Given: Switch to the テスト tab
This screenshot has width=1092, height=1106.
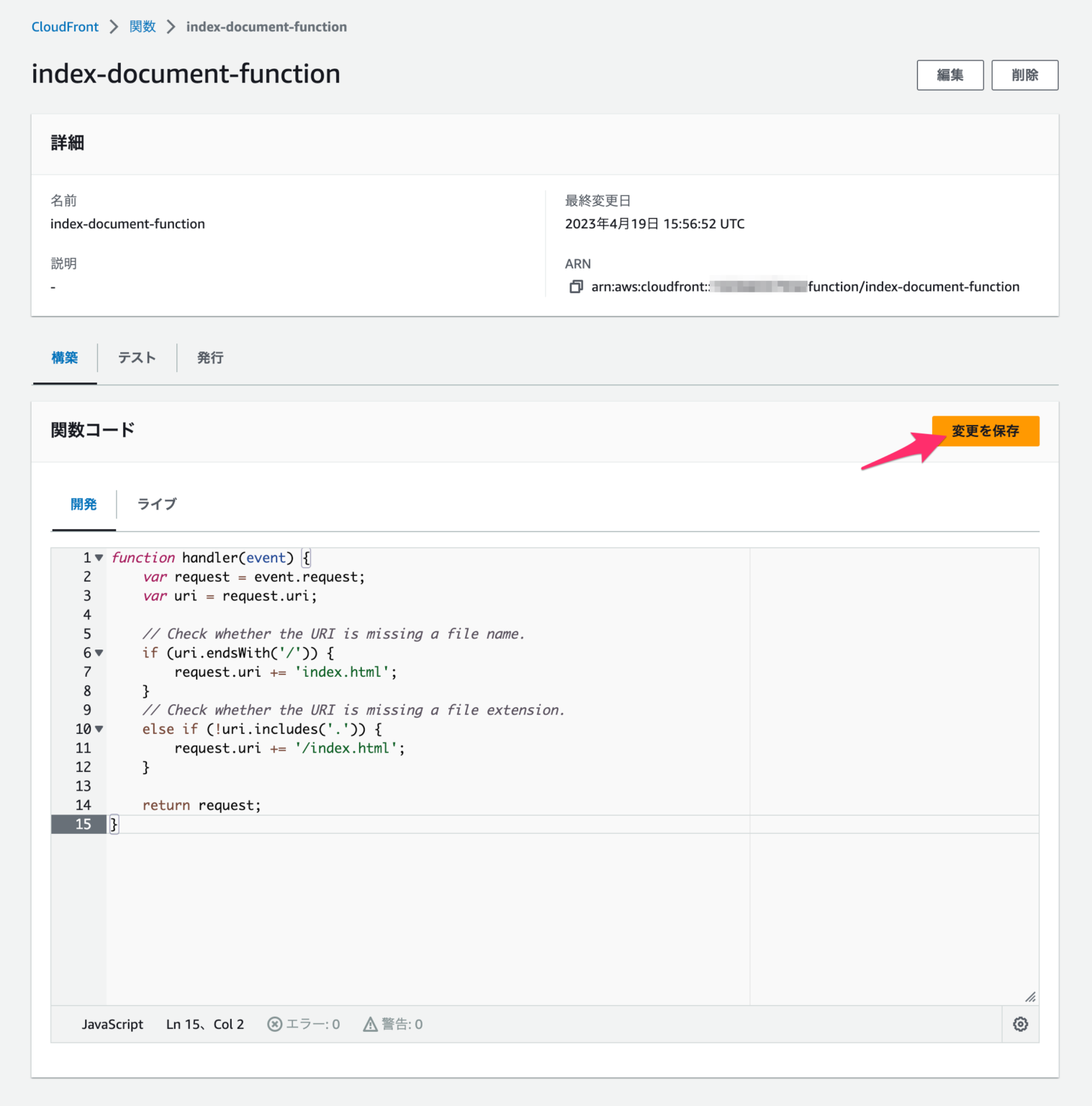Looking at the screenshot, I should click(x=136, y=358).
